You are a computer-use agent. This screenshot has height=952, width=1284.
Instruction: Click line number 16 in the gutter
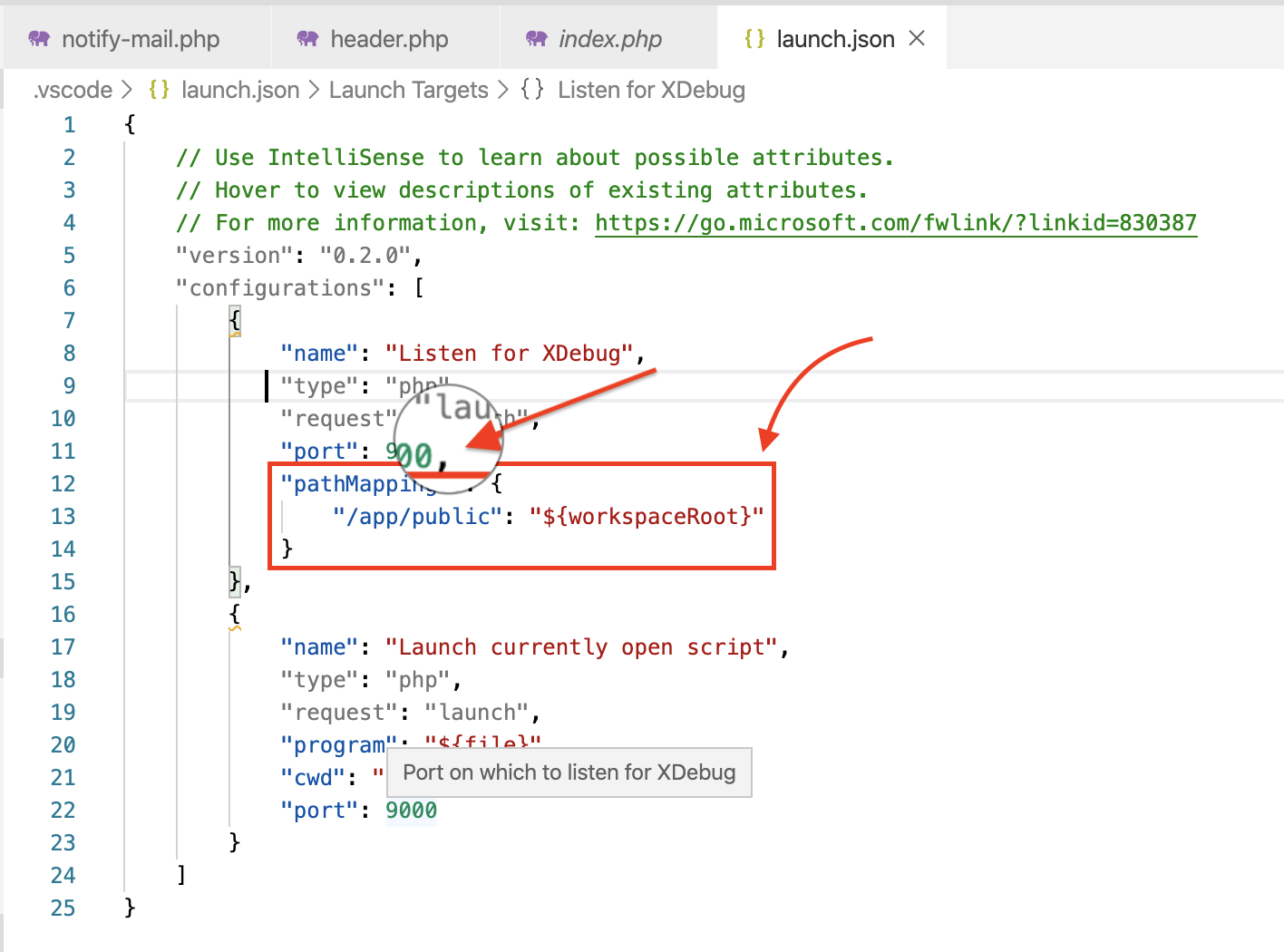click(63, 615)
